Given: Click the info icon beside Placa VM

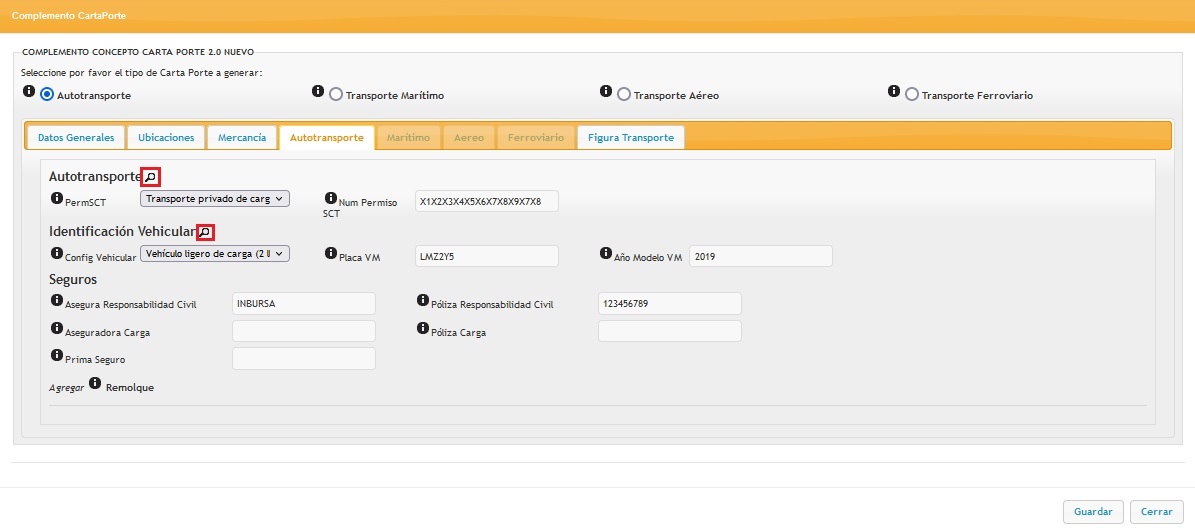Looking at the screenshot, I should (331, 254).
